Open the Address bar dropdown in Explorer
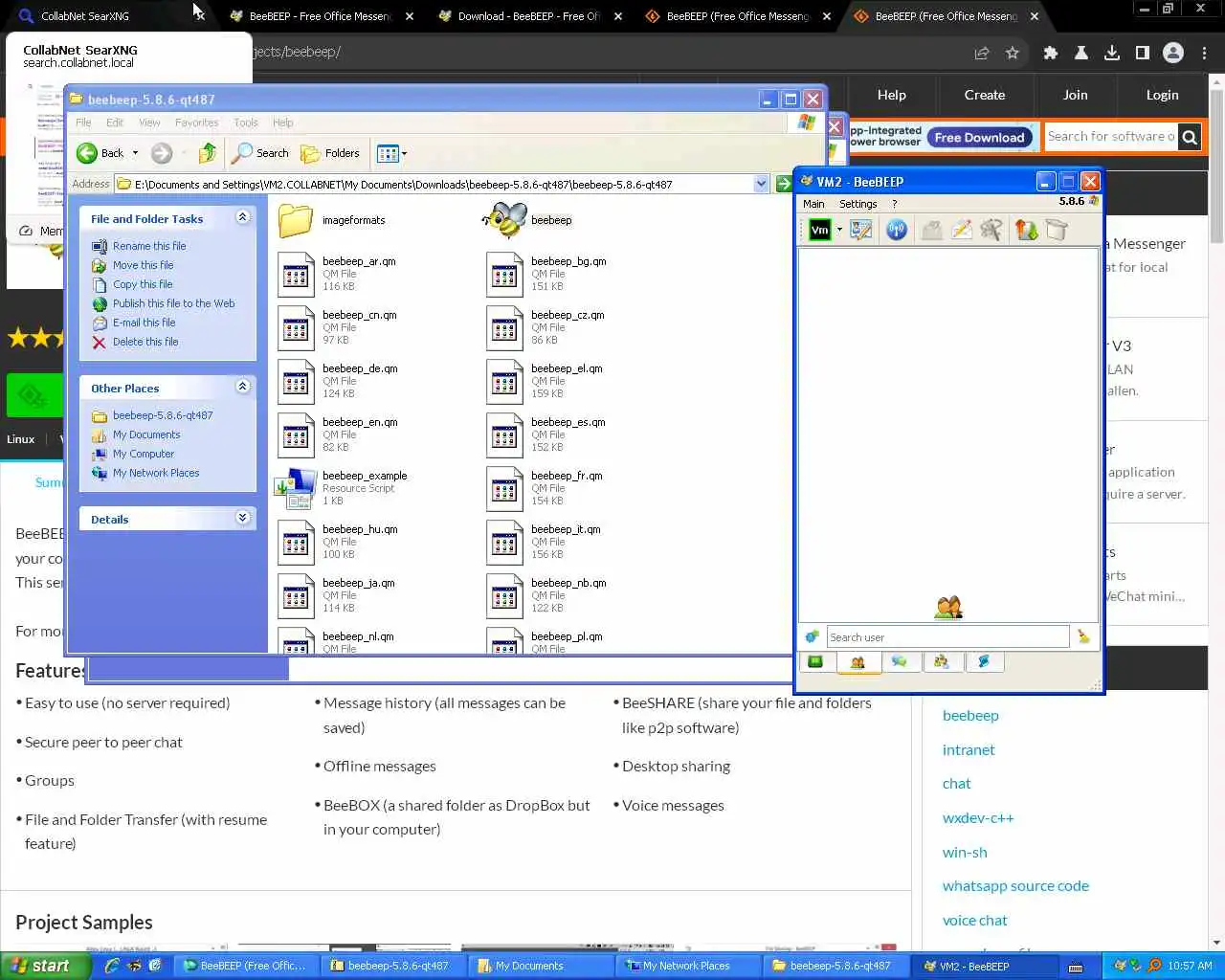Screen dimensions: 1225x980 pyautogui.click(x=762, y=184)
